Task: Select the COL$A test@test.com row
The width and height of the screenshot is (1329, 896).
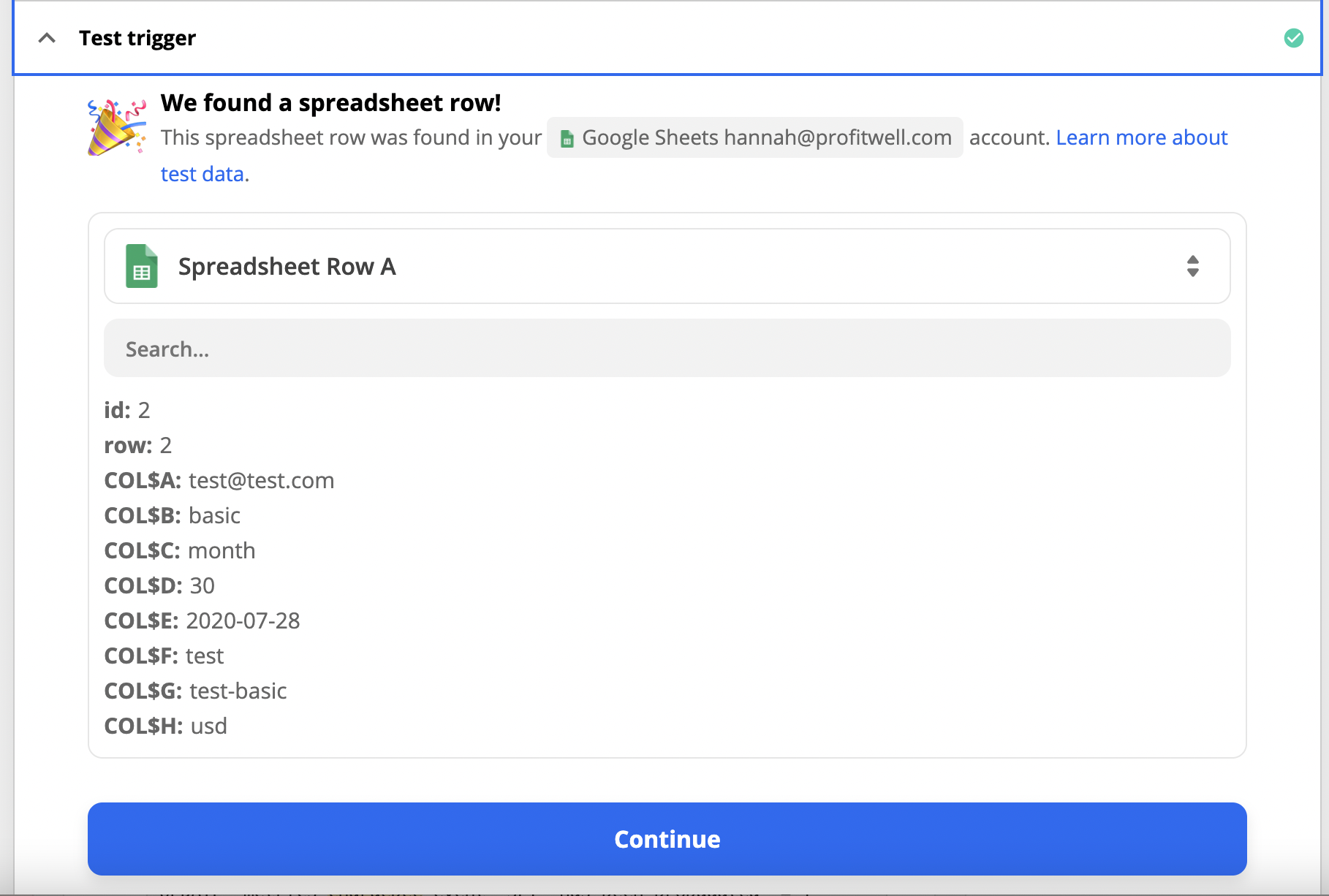Action: [x=219, y=480]
